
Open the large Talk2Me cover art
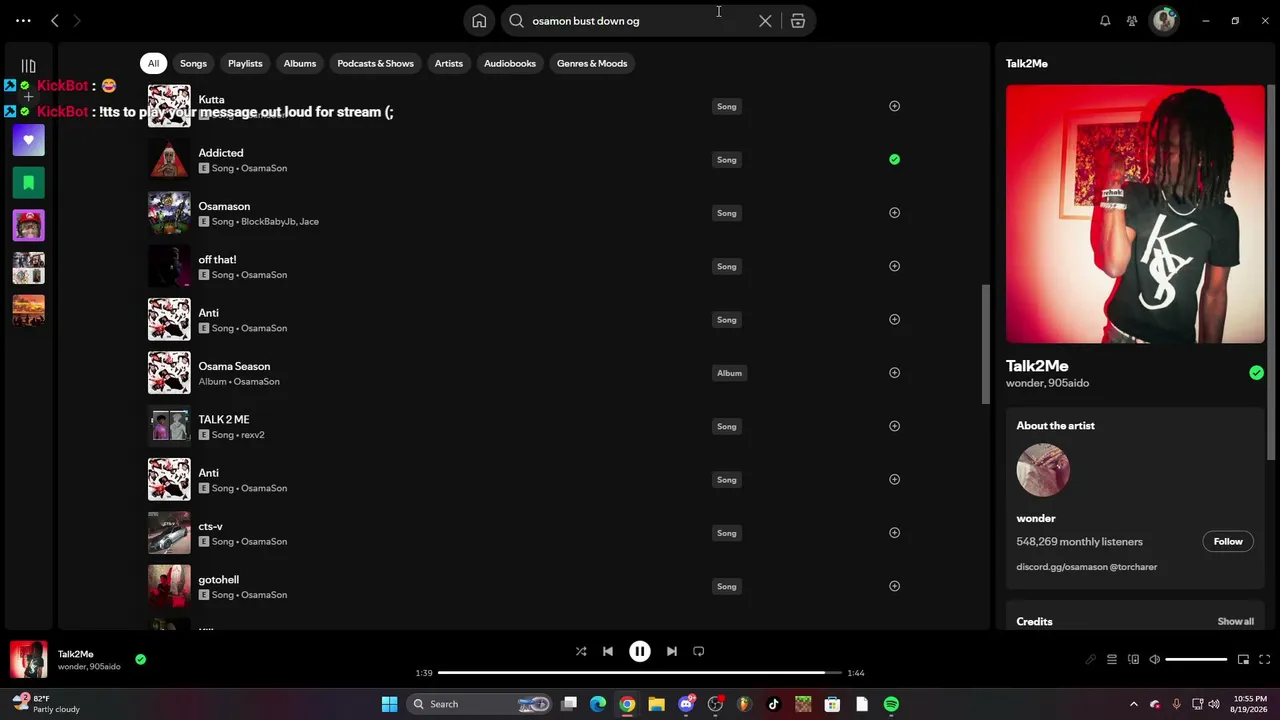click(x=1135, y=214)
